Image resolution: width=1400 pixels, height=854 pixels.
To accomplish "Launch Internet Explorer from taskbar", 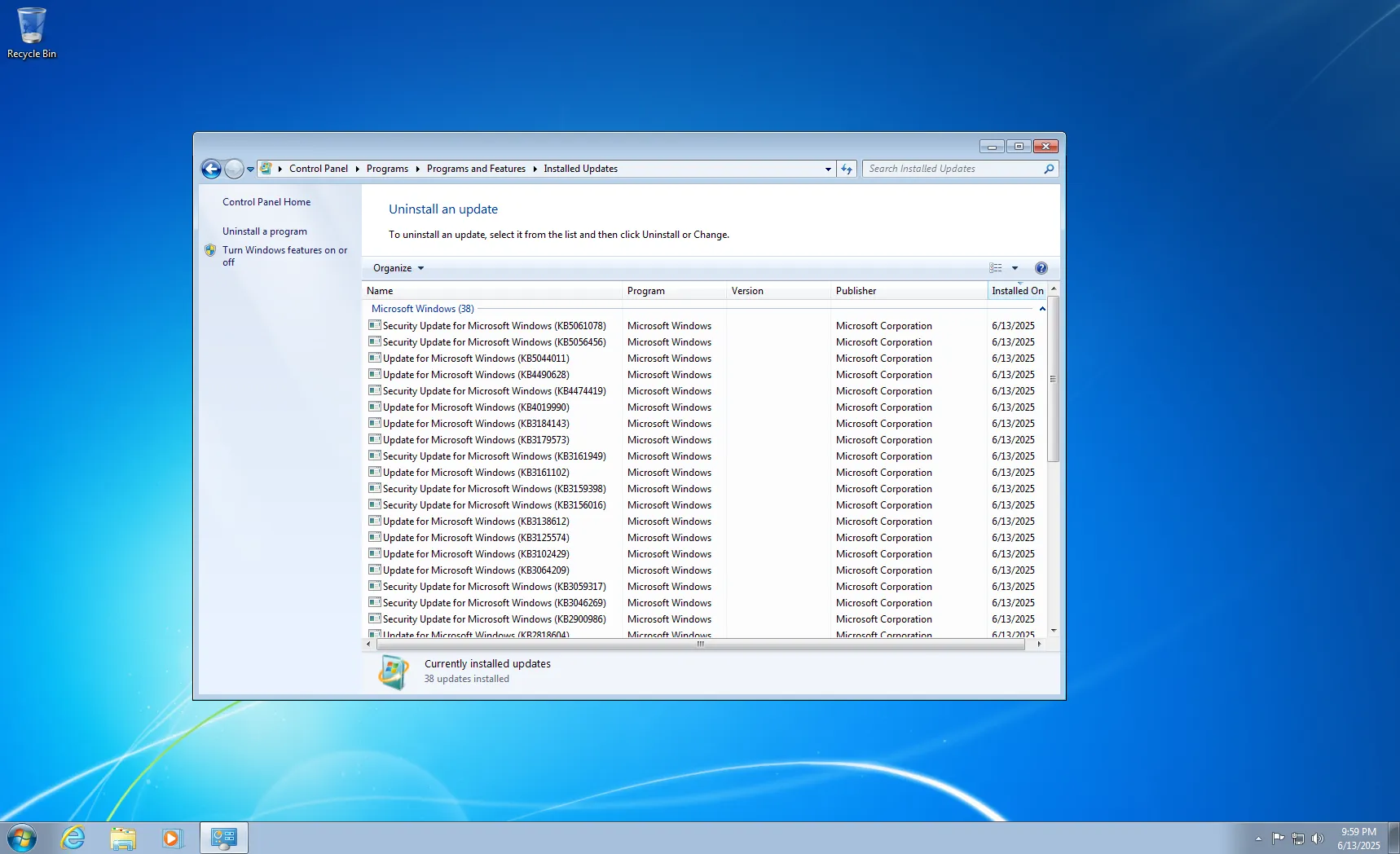I will [73, 838].
